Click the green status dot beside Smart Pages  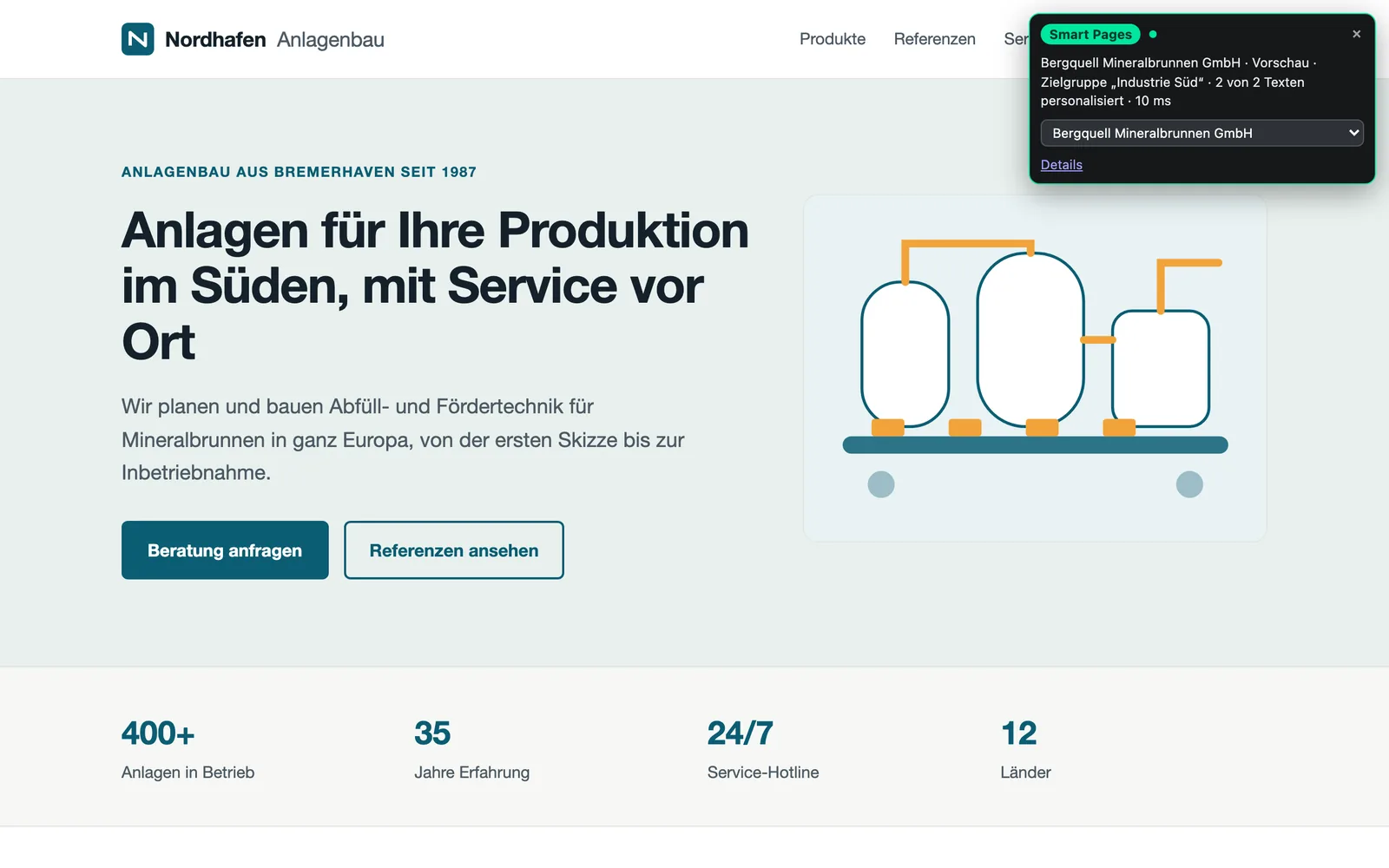click(x=1153, y=35)
